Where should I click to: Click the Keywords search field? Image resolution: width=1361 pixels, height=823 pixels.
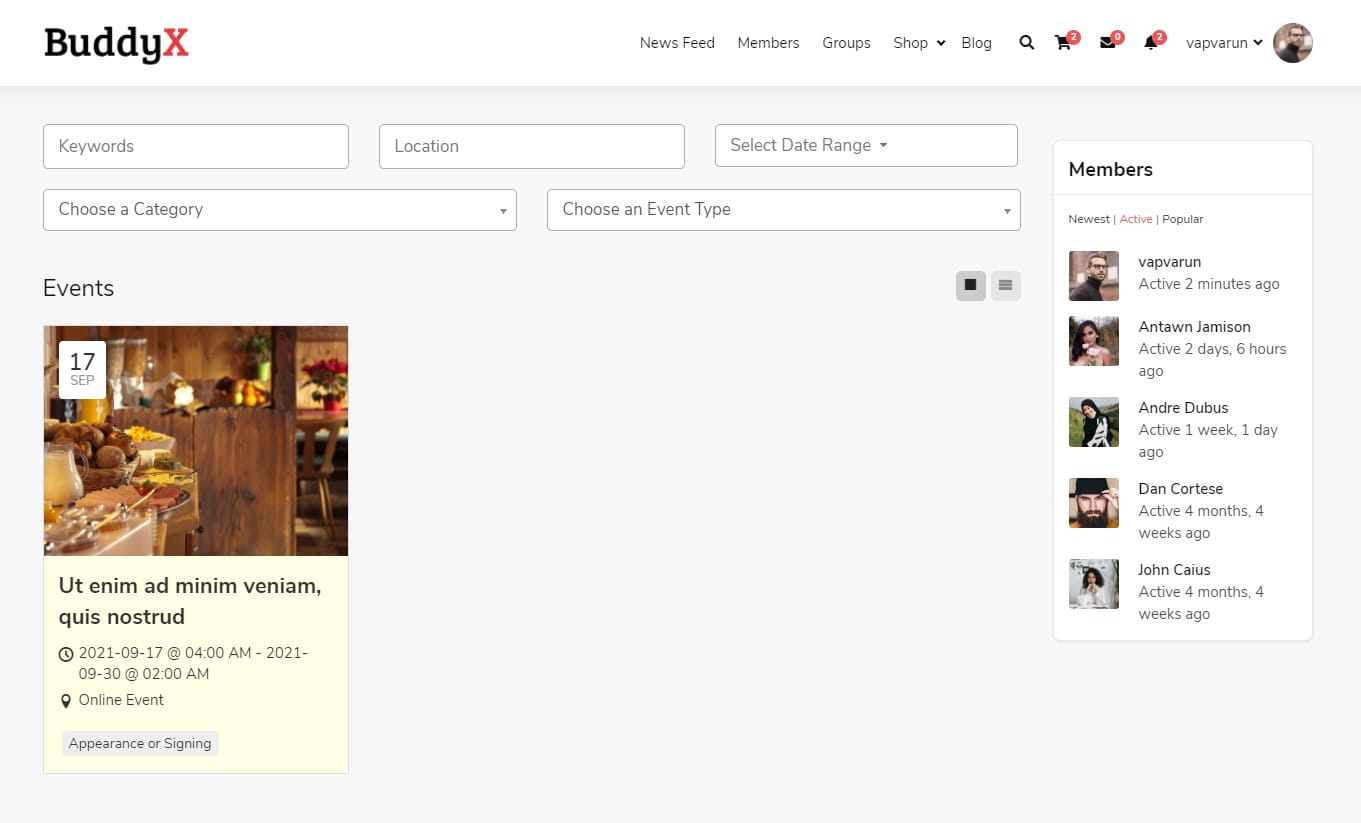tap(196, 146)
